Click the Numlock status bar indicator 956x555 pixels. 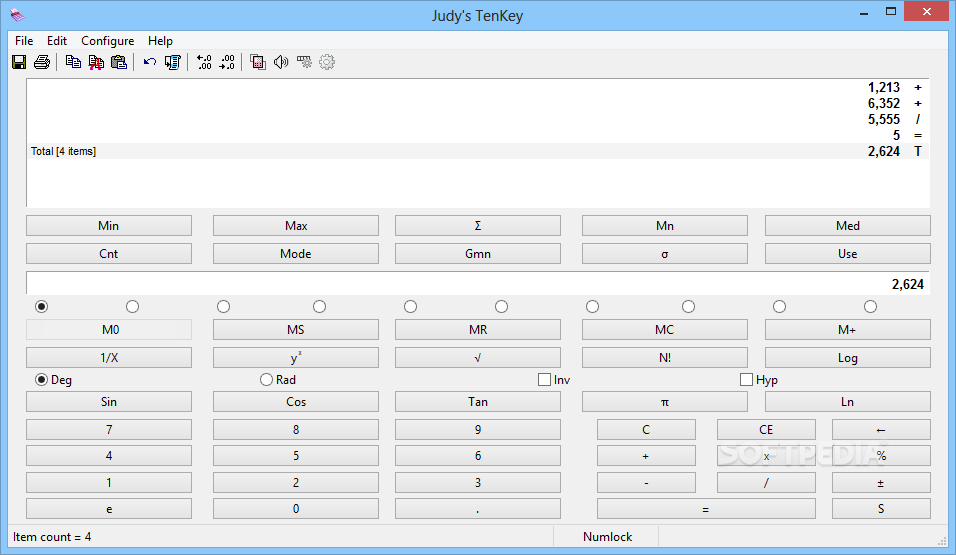click(x=607, y=537)
